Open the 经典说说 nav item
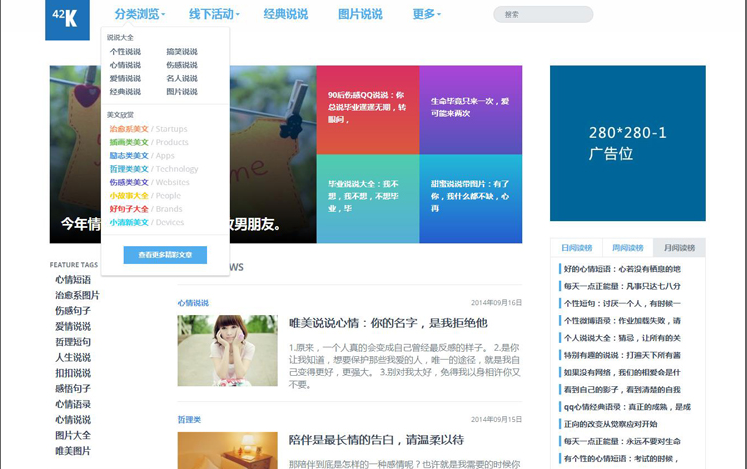The height and width of the screenshot is (469, 747). point(286,14)
